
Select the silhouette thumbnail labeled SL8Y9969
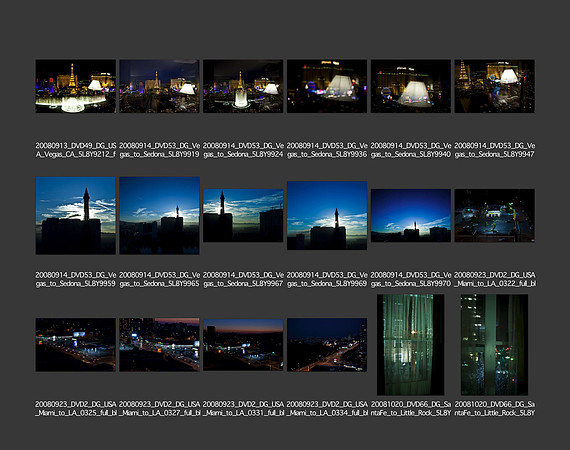(x=327, y=216)
